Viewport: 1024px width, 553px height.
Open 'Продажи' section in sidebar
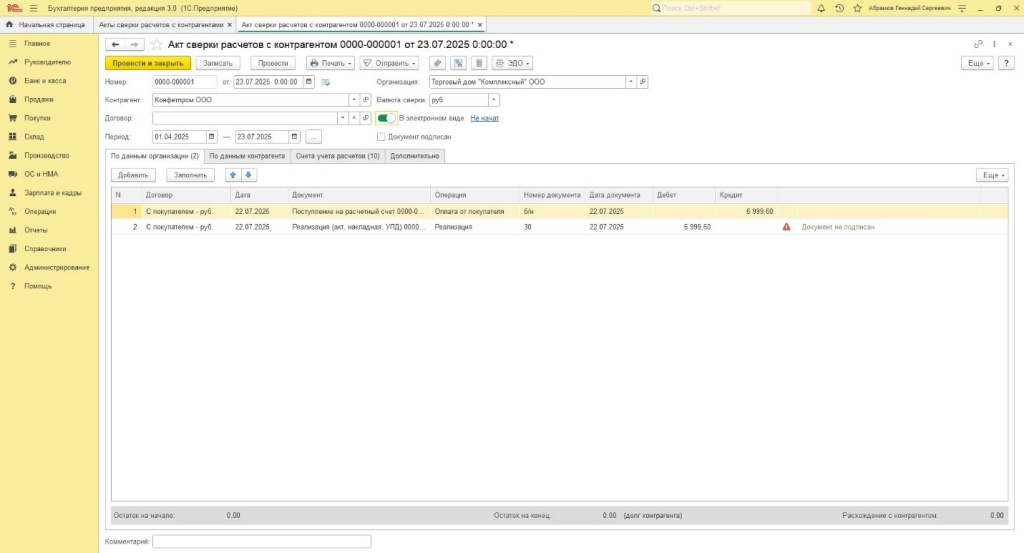point(39,100)
